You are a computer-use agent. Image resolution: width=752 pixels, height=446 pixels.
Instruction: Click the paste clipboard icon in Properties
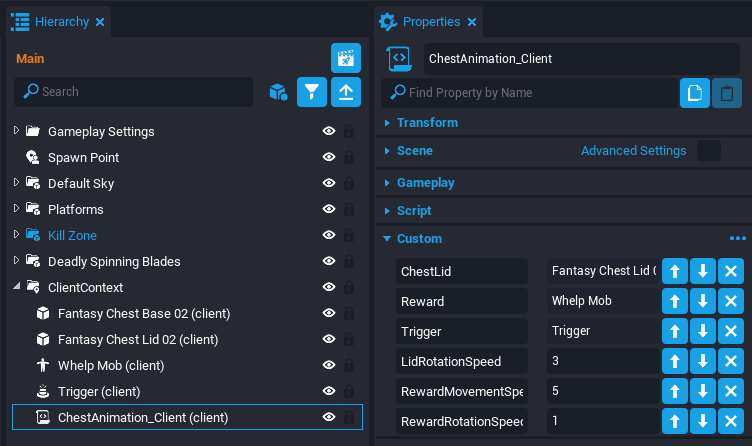pyautogui.click(x=727, y=93)
